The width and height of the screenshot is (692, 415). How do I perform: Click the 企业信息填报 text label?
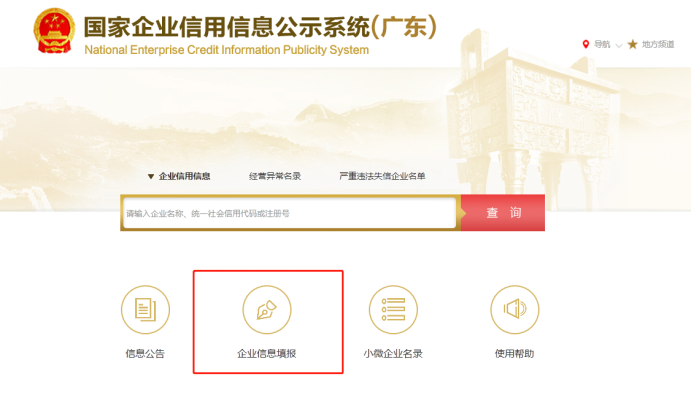(267, 354)
